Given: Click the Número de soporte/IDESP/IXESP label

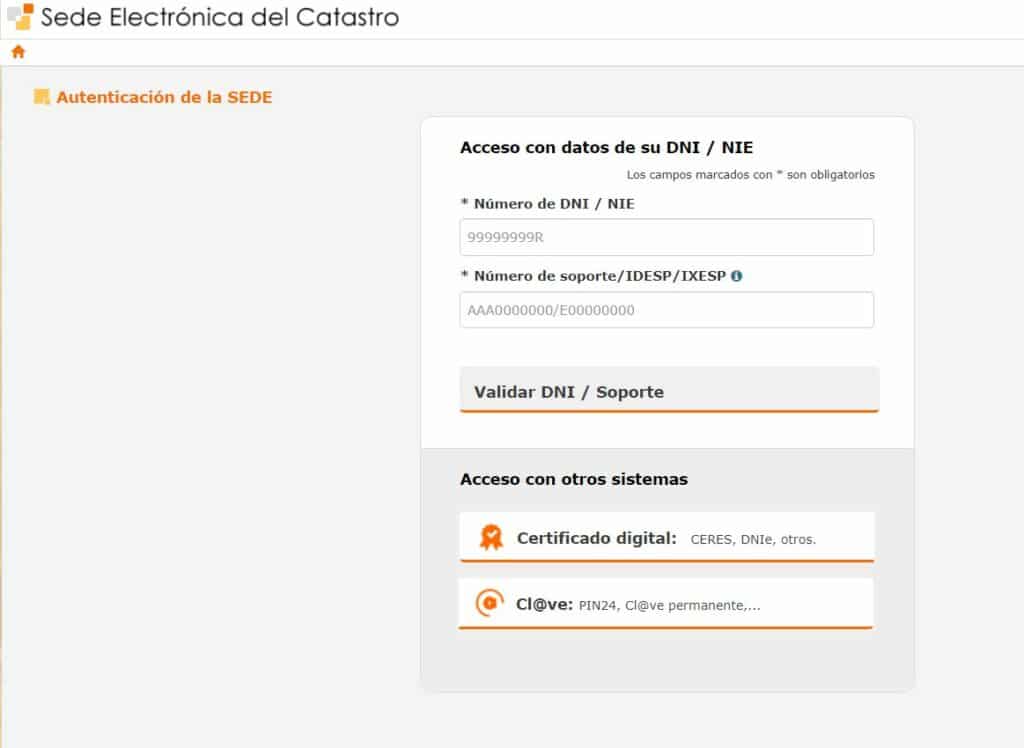Looking at the screenshot, I should coord(594,276).
